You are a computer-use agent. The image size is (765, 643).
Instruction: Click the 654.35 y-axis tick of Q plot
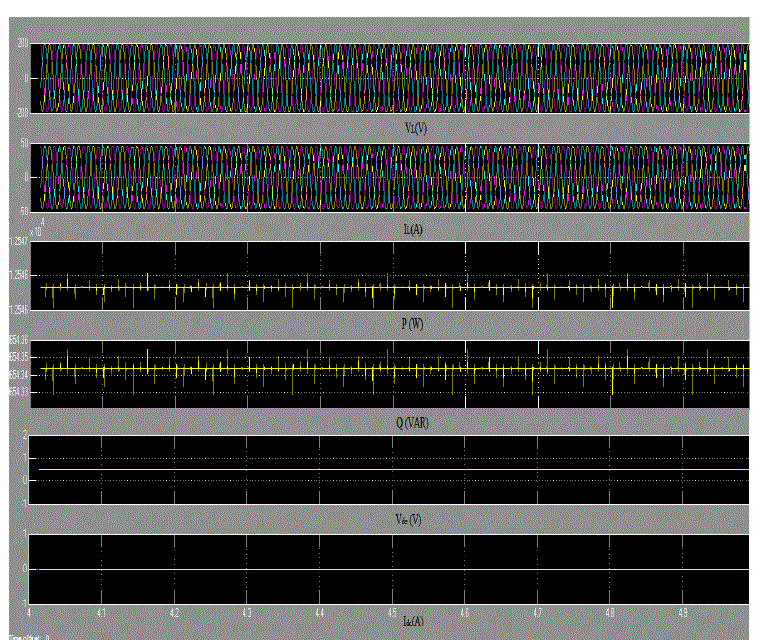click(x=18, y=357)
